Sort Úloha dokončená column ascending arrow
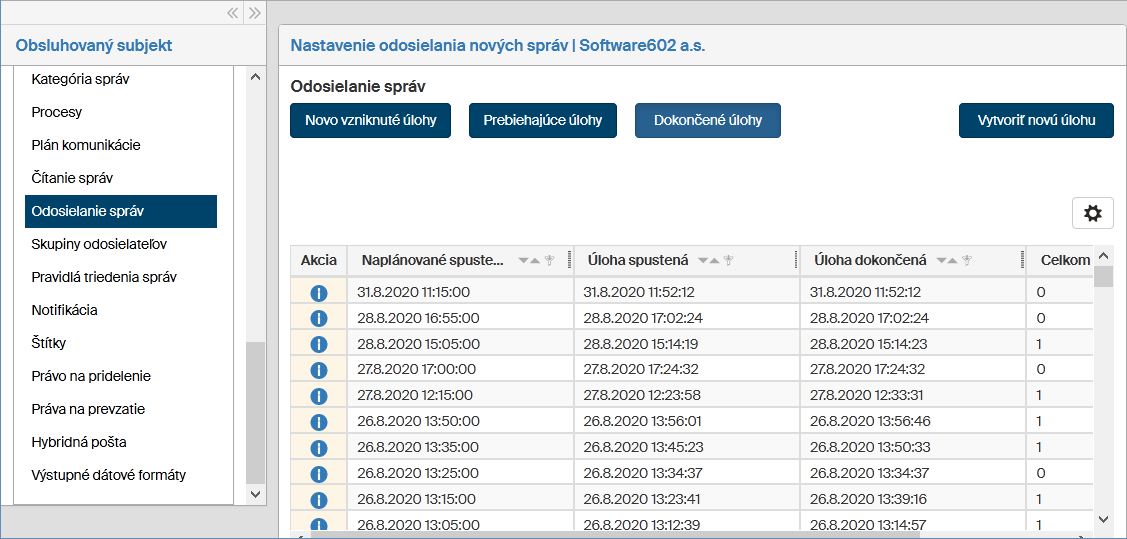Viewport: 1127px width, 539px height. 953,261
